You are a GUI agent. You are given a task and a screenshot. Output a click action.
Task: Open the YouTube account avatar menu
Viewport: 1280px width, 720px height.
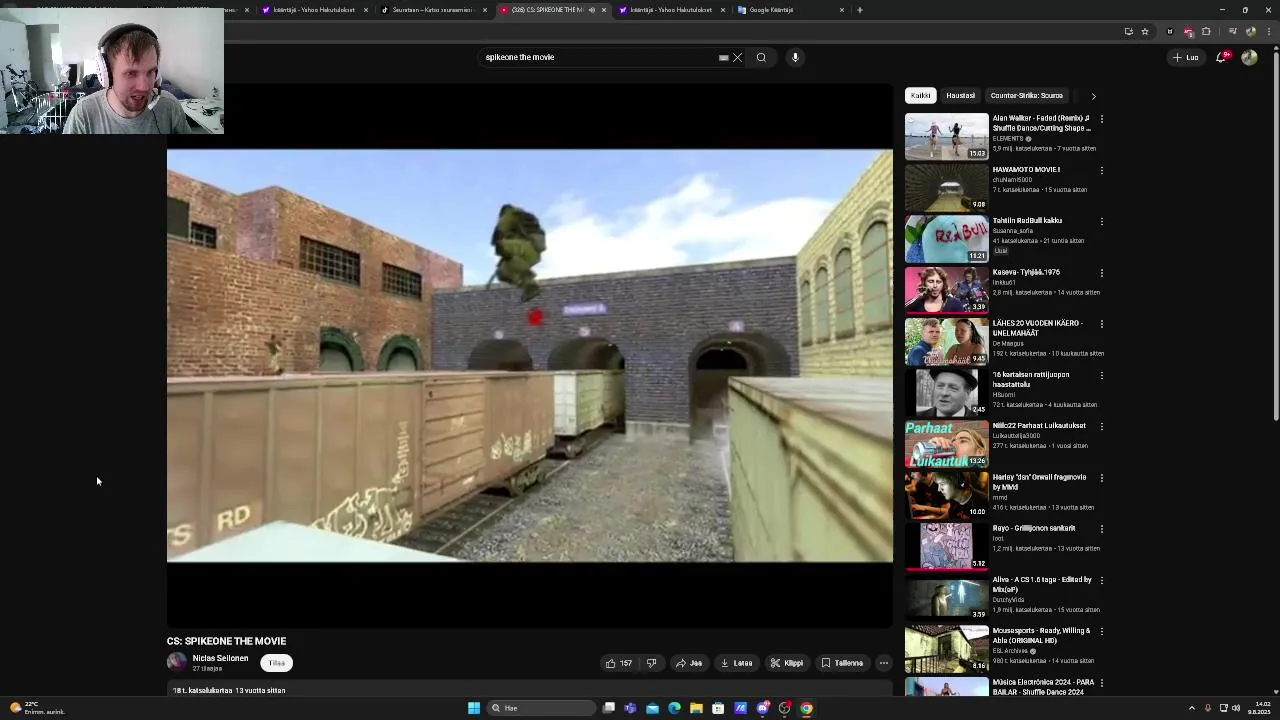tap(1249, 57)
